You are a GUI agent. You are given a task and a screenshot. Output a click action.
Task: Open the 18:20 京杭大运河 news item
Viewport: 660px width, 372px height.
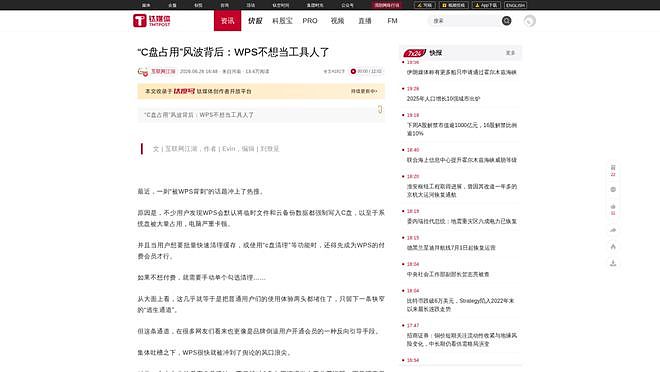(461, 191)
